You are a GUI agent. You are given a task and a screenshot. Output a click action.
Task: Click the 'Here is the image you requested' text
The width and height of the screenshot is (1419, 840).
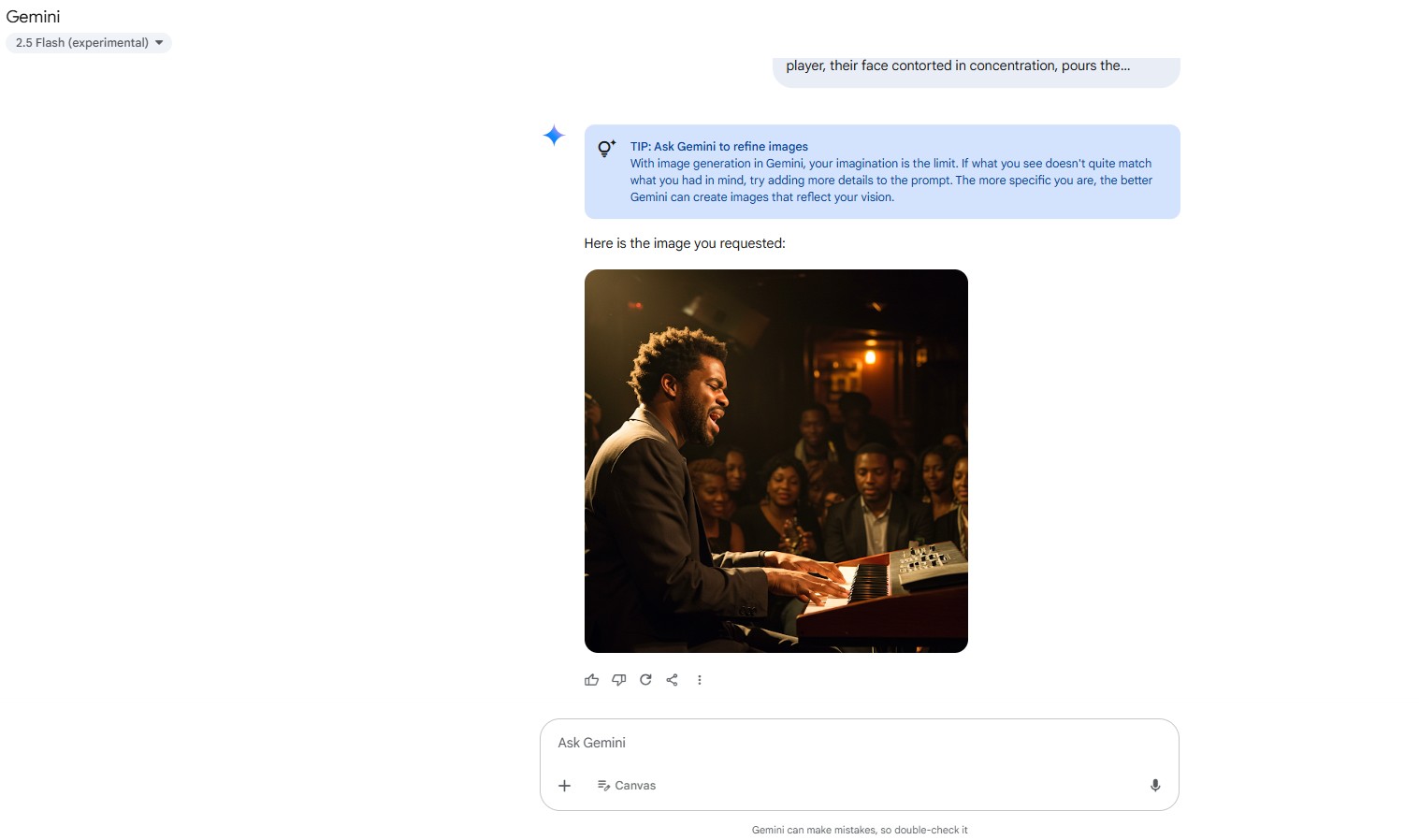tap(685, 243)
